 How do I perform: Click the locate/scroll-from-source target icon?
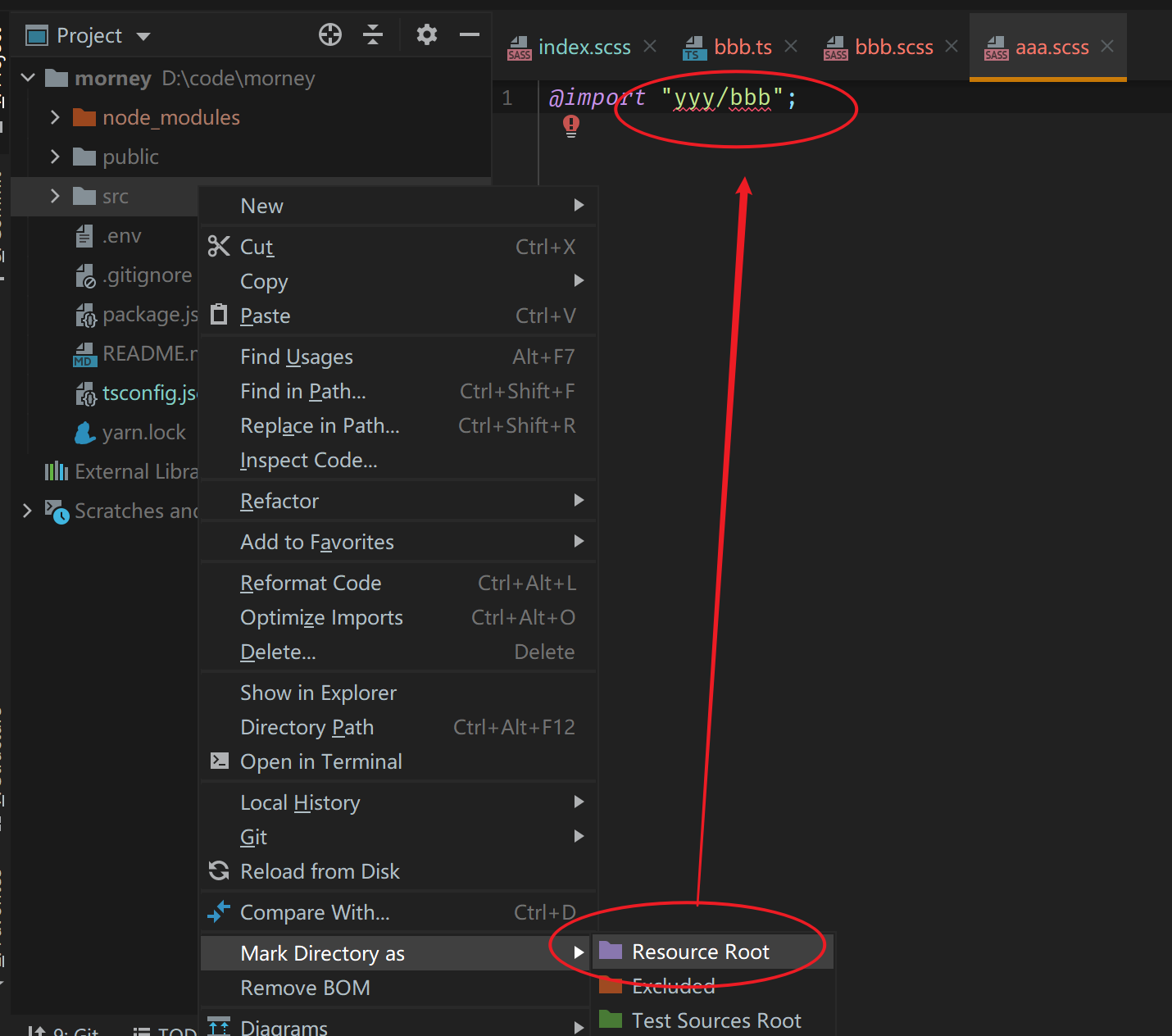(330, 34)
